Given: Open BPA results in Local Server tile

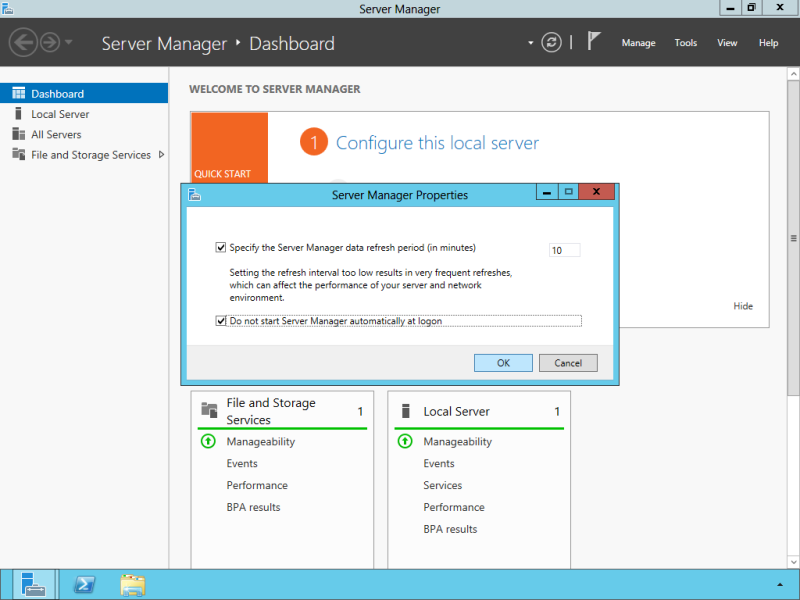Looking at the screenshot, I should pos(451,529).
